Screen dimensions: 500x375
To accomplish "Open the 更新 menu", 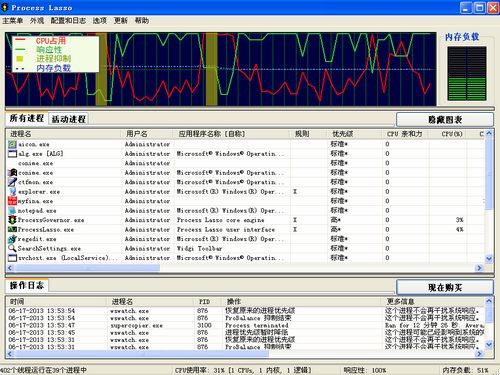I will pyautogui.click(x=121, y=21).
